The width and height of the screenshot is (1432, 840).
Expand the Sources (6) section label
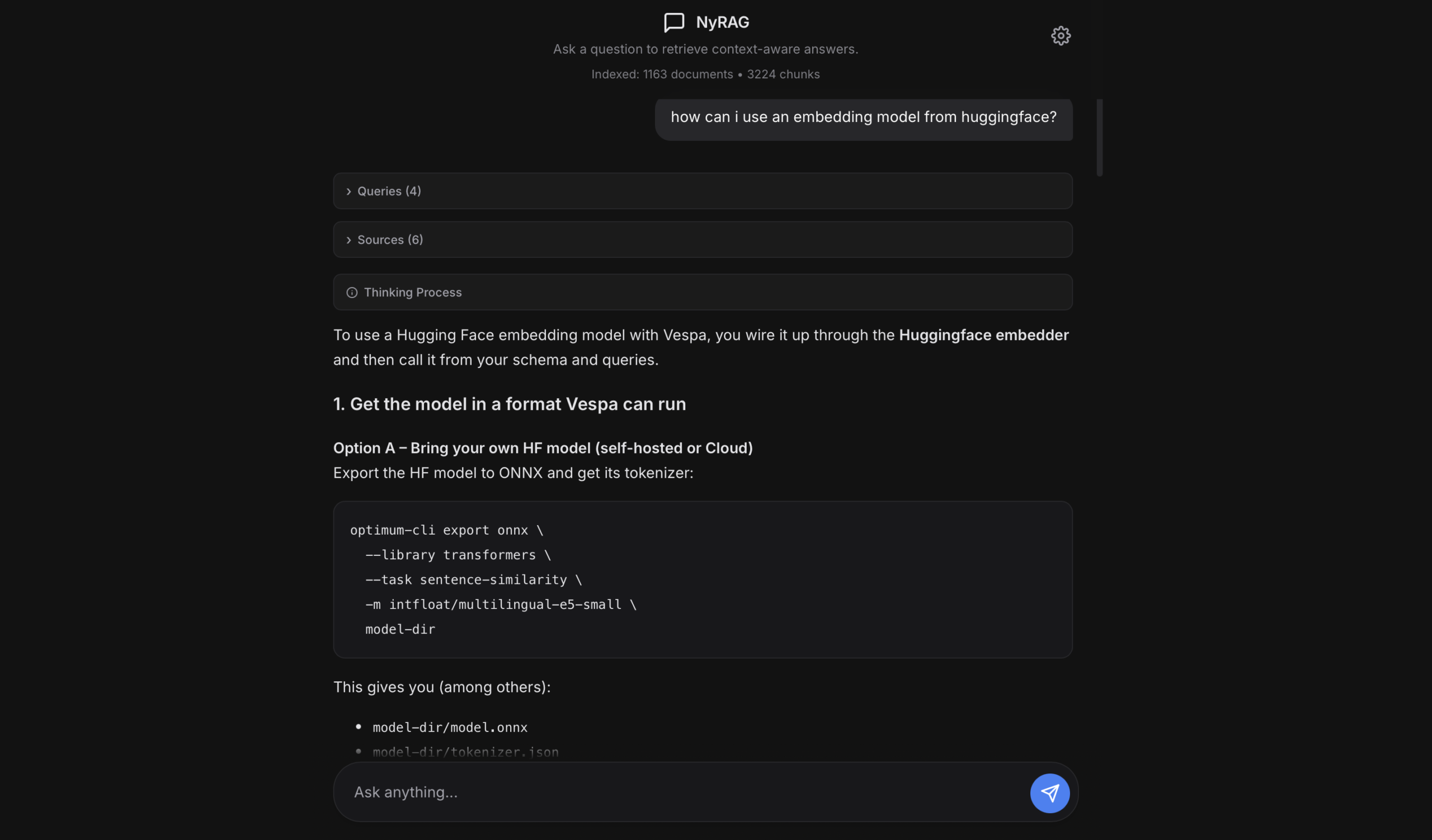(x=390, y=240)
